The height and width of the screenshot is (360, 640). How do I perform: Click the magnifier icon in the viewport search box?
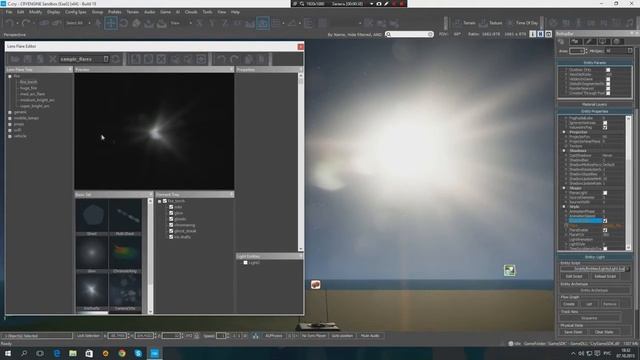(x=388, y=34)
